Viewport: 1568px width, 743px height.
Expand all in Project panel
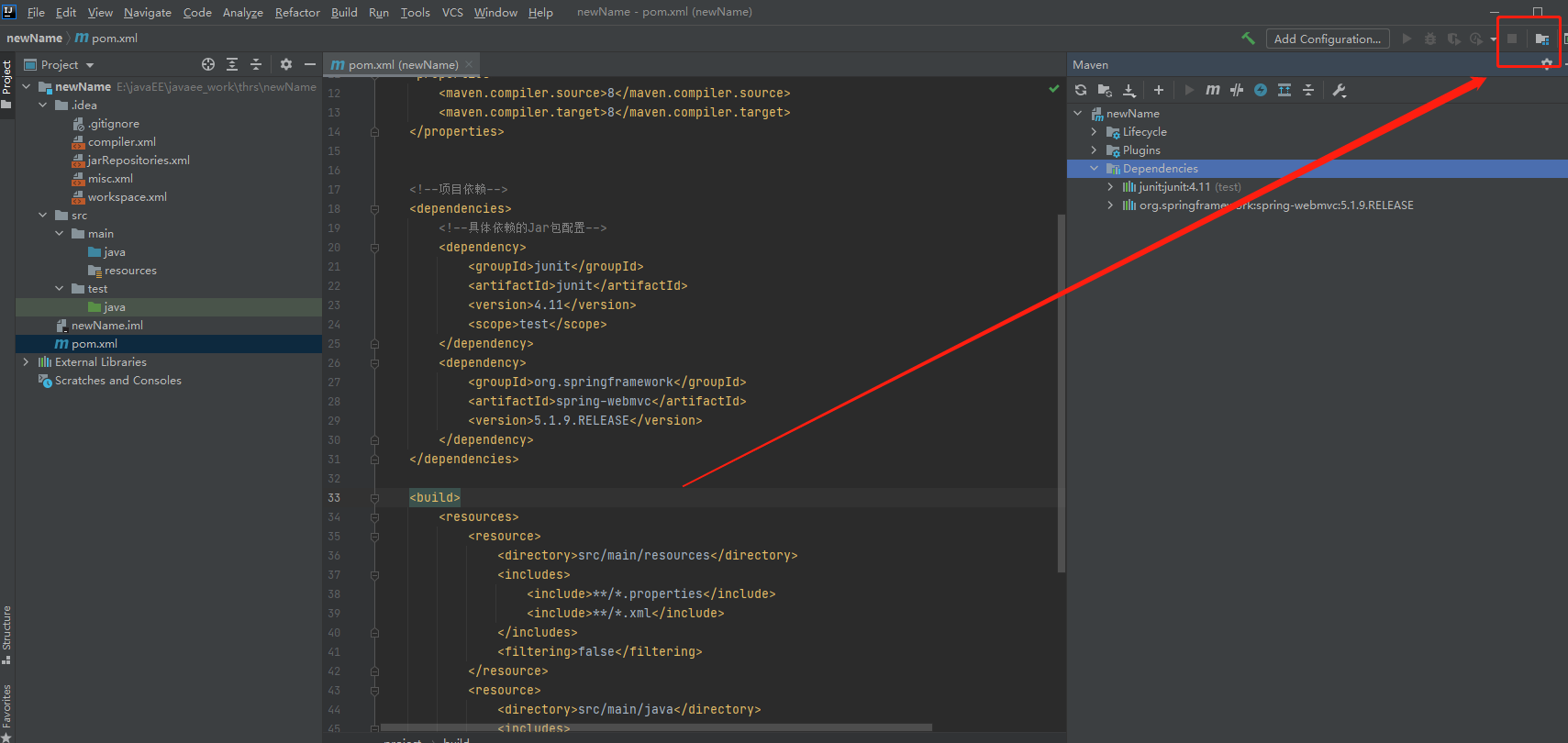click(232, 64)
